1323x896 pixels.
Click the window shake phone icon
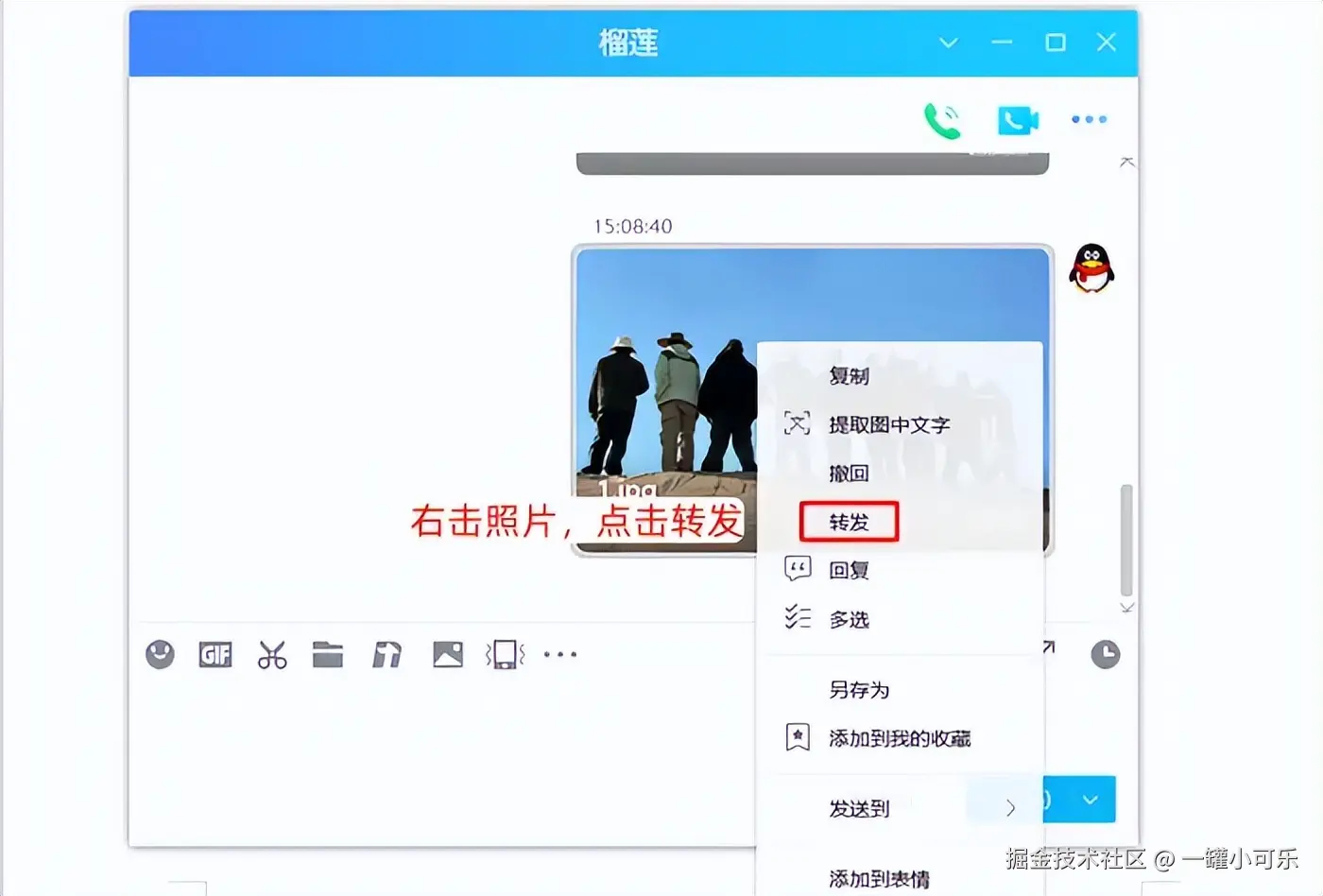coord(506,654)
